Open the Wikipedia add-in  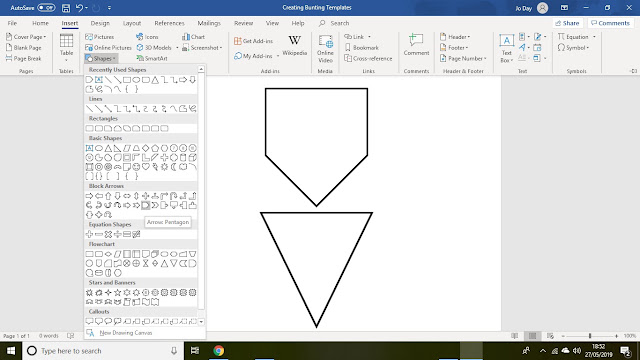click(x=295, y=46)
